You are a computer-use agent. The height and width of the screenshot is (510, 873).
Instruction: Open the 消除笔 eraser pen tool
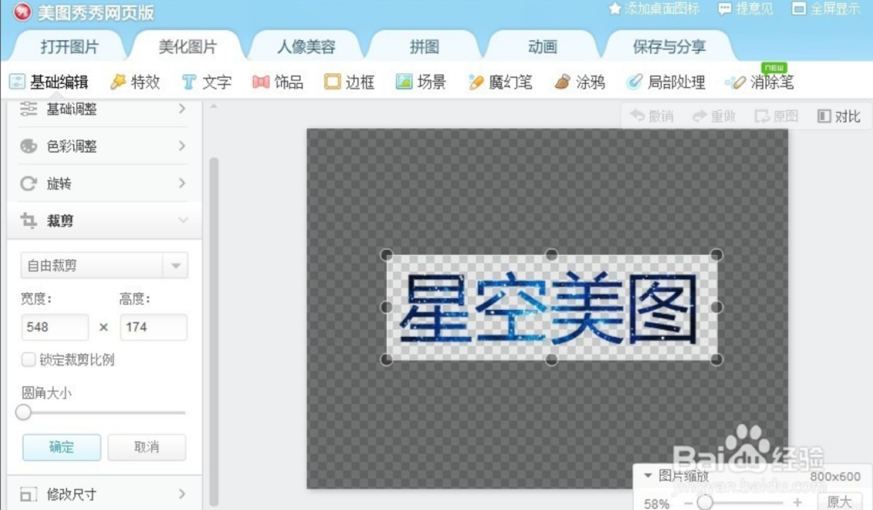click(760, 82)
